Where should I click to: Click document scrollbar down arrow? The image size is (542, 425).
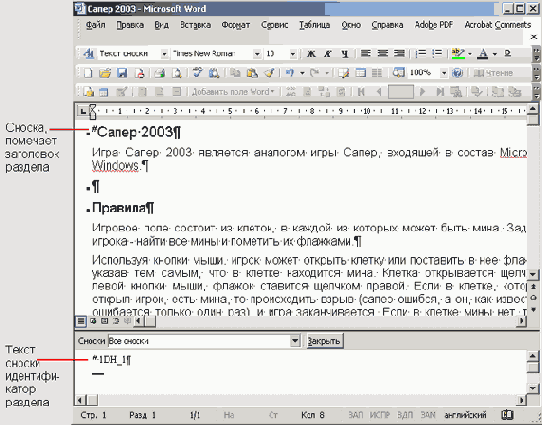pyautogui.click(x=533, y=275)
